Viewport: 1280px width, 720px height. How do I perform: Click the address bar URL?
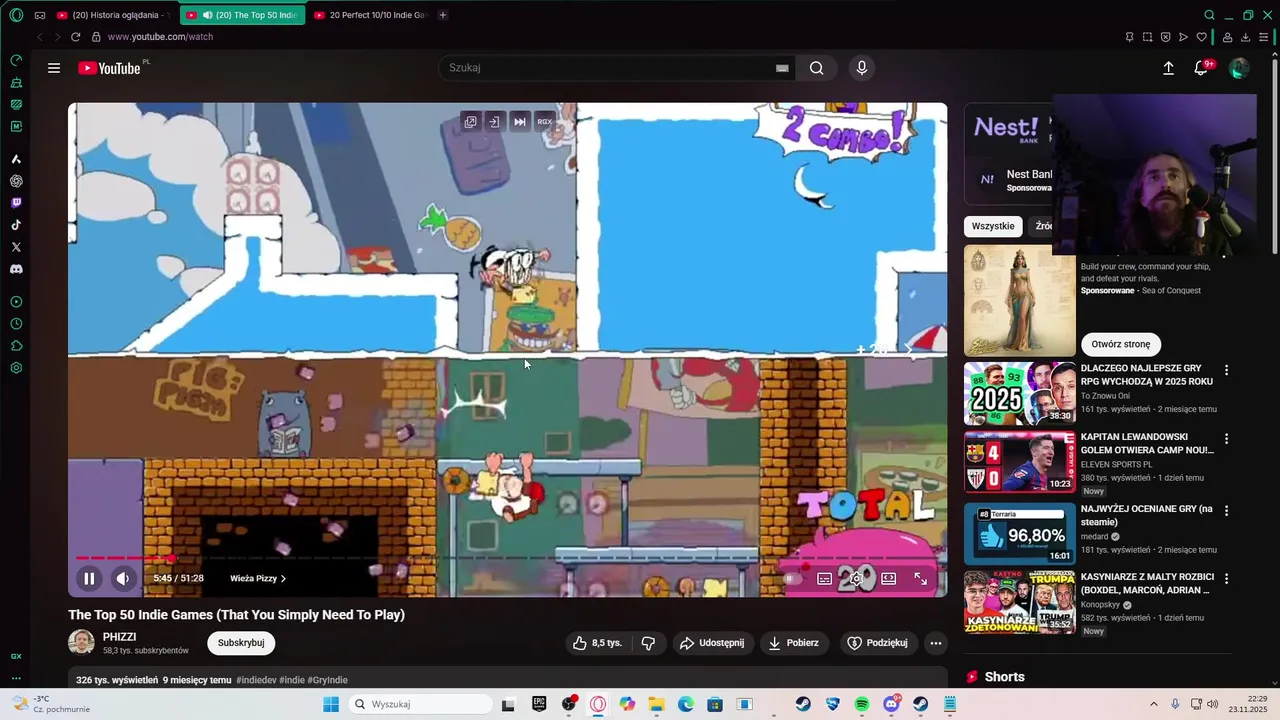tap(160, 37)
